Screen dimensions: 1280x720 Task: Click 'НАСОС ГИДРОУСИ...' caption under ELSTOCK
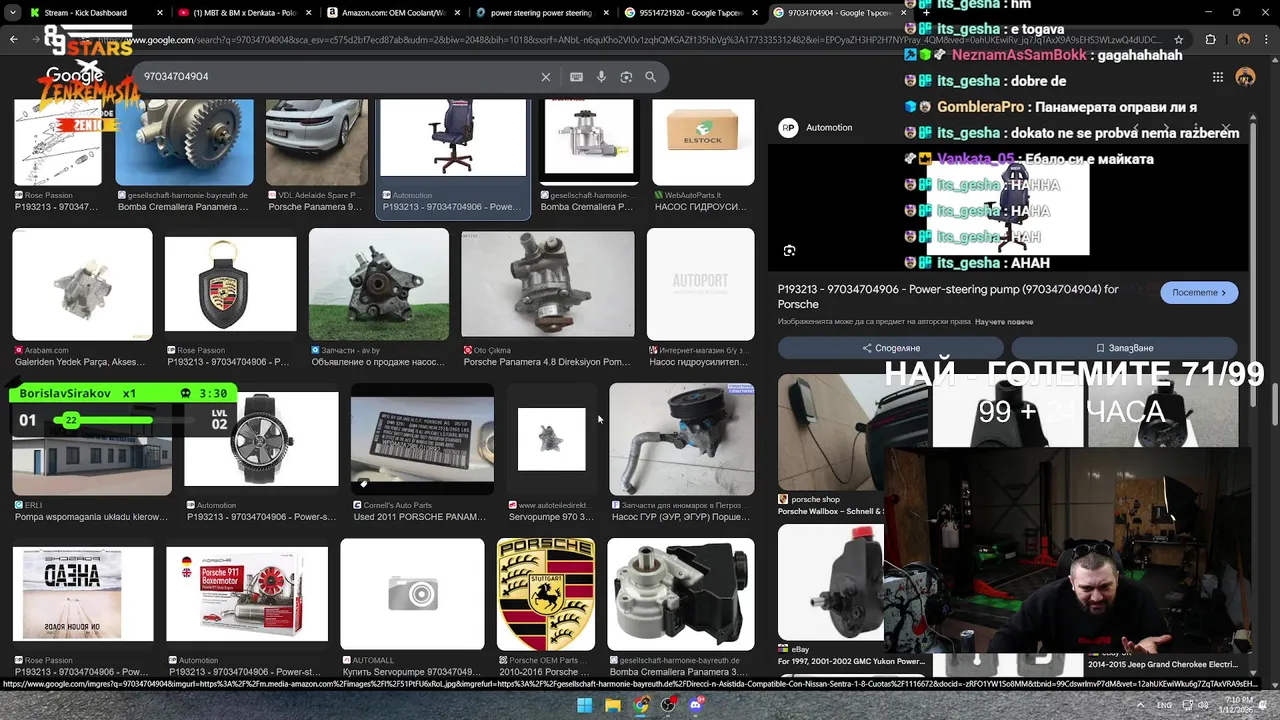point(701,207)
